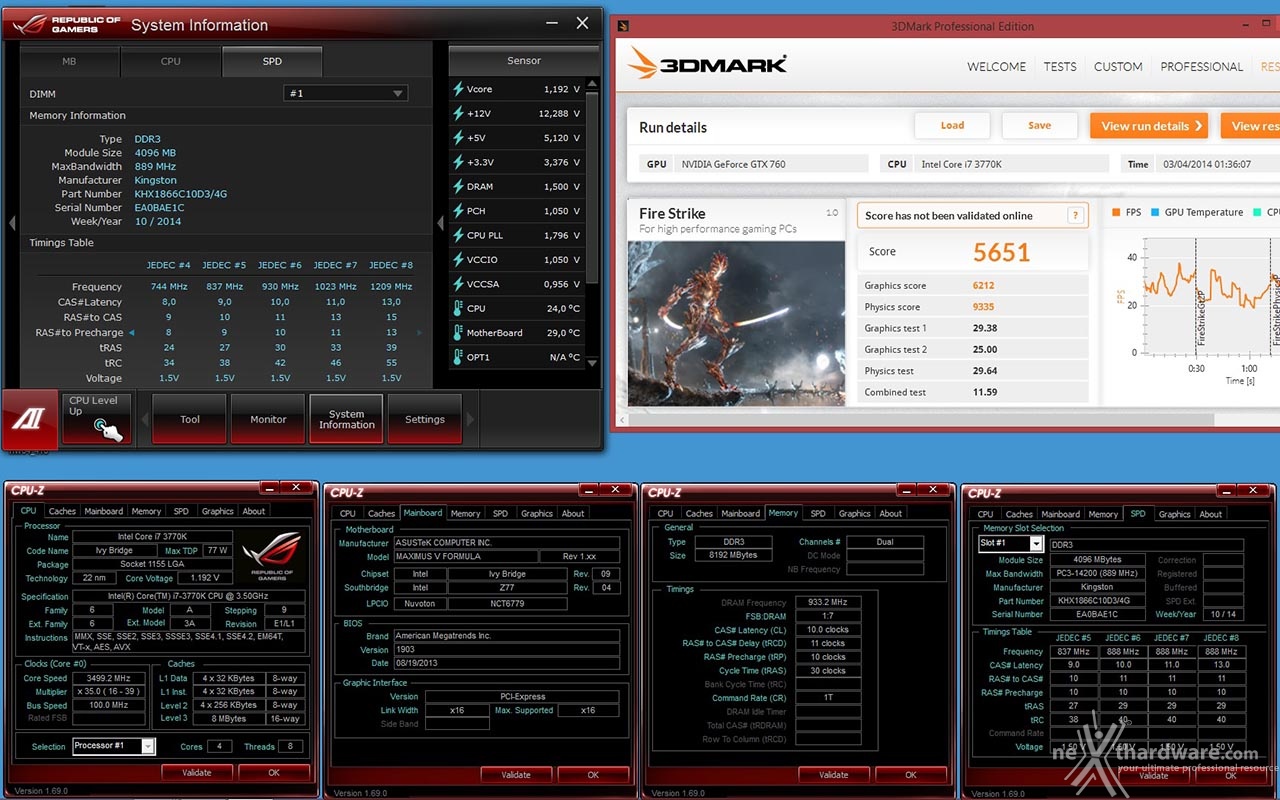This screenshot has height=800, width=1280.
Task: Click OK in the CPU-Z Mainboard window
Action: 593,775
